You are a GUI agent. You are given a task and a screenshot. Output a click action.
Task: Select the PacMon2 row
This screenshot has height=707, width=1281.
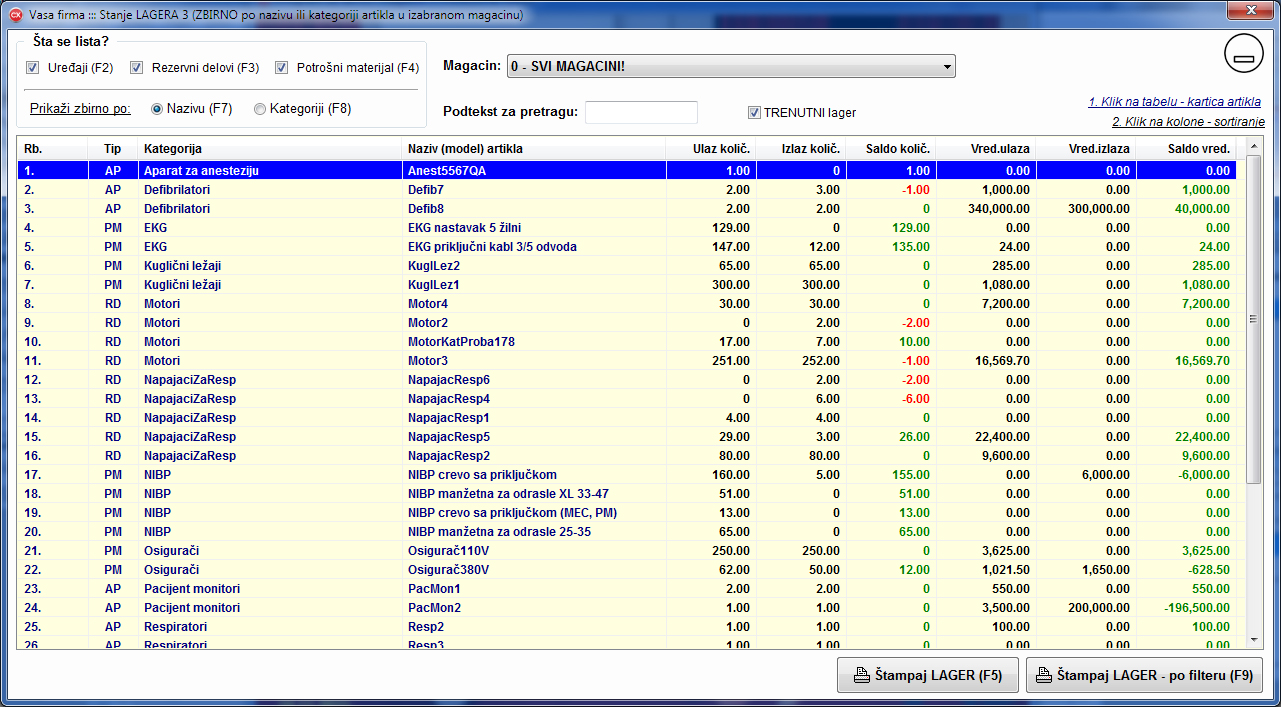point(627,608)
